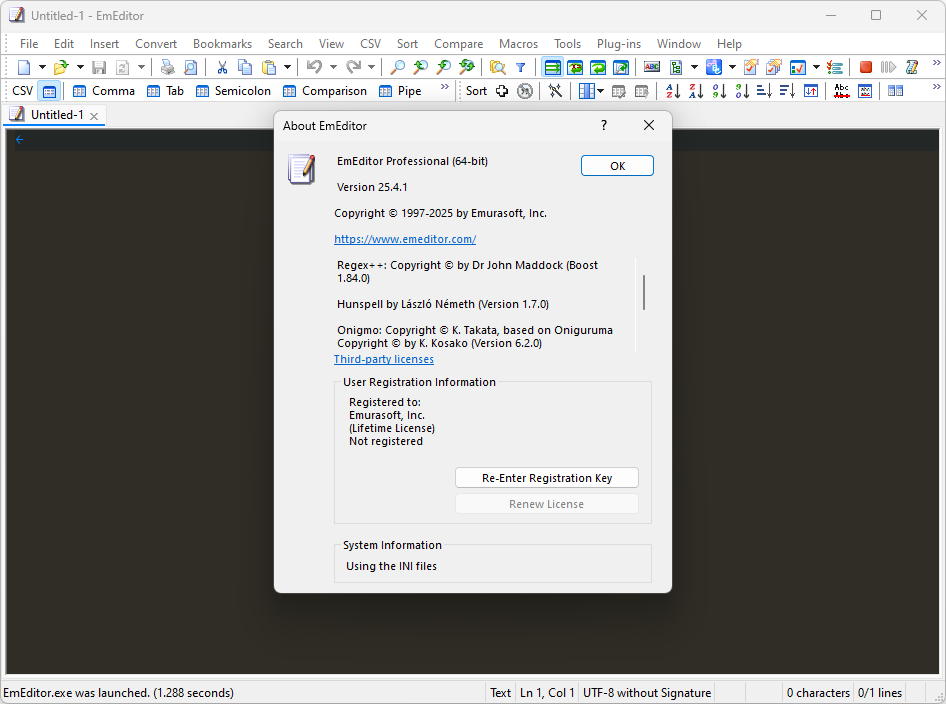This screenshot has height=704, width=946.
Task: Click the Spelling ABC icon in toolbar
Action: (652, 67)
